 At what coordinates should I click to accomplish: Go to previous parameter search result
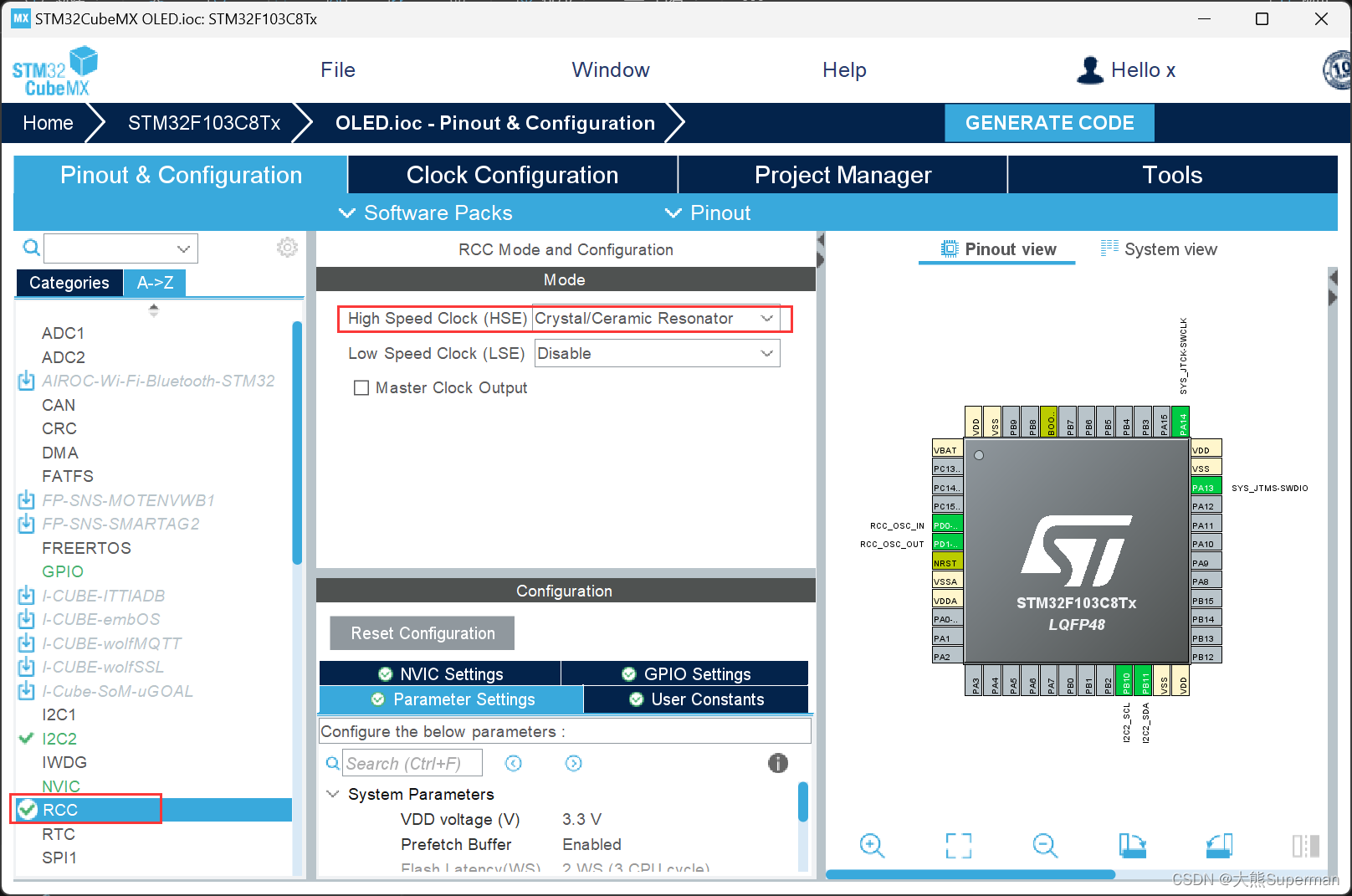[514, 763]
